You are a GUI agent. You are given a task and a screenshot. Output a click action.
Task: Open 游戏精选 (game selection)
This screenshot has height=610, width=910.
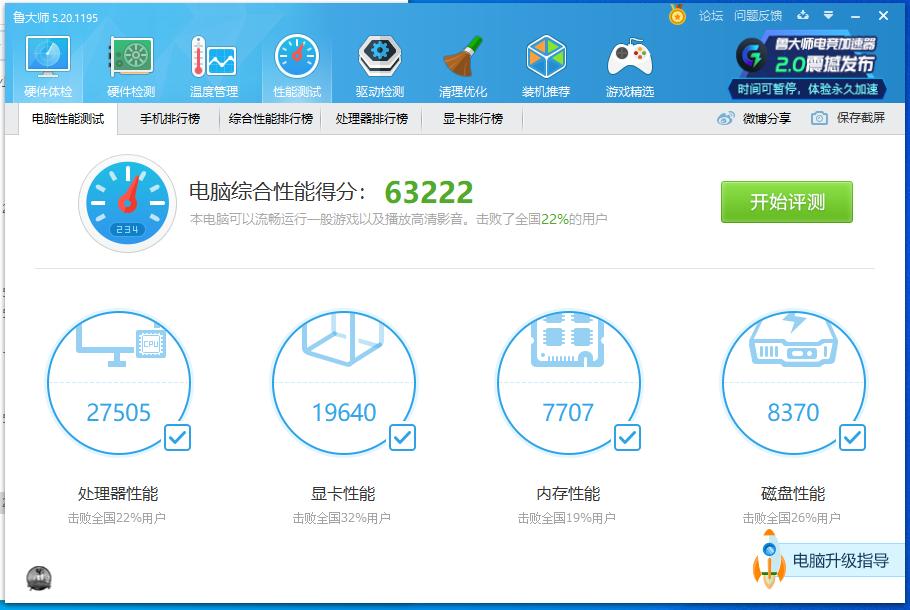(x=628, y=65)
